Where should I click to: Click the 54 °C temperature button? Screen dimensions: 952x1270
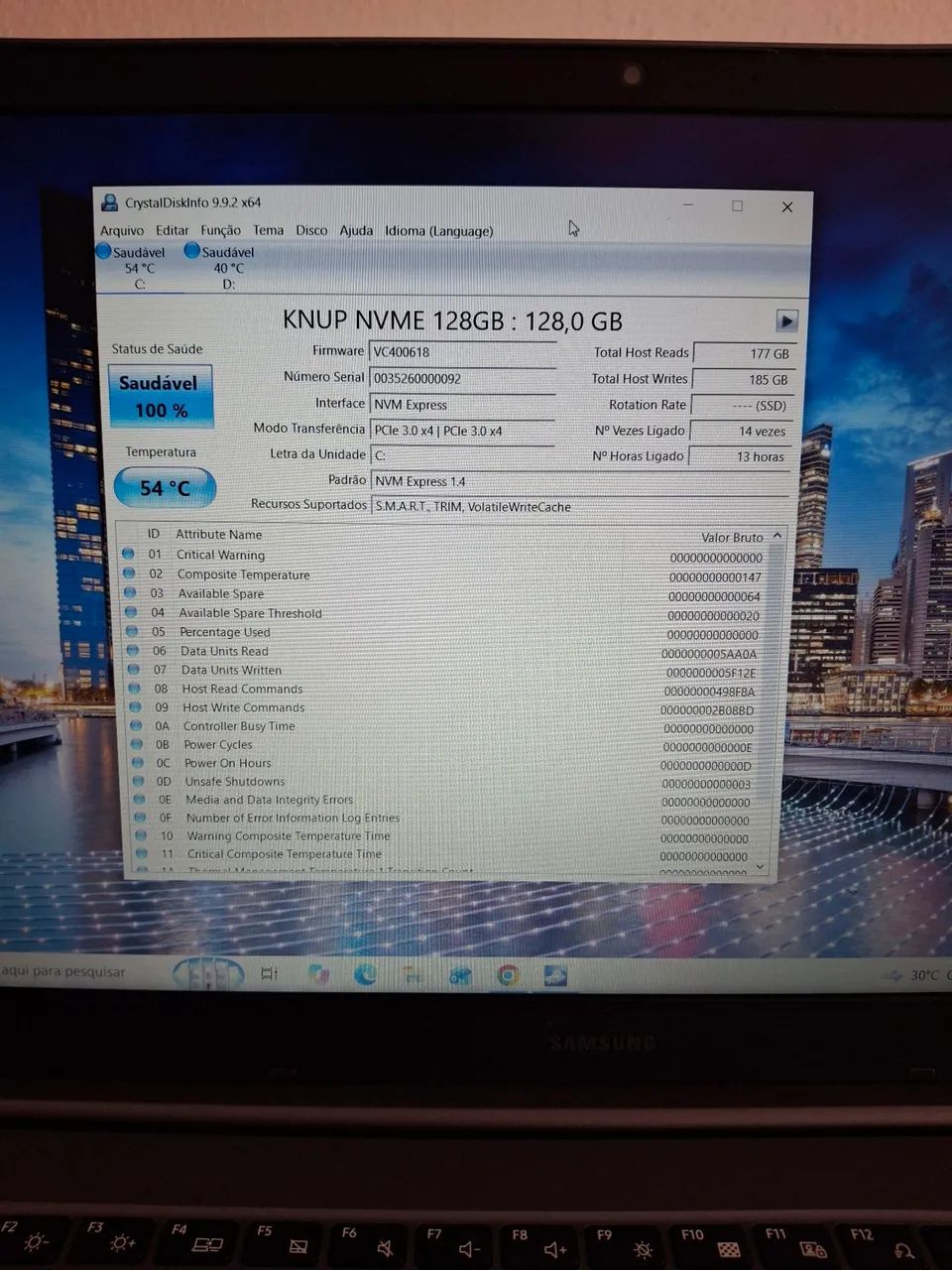(x=165, y=487)
